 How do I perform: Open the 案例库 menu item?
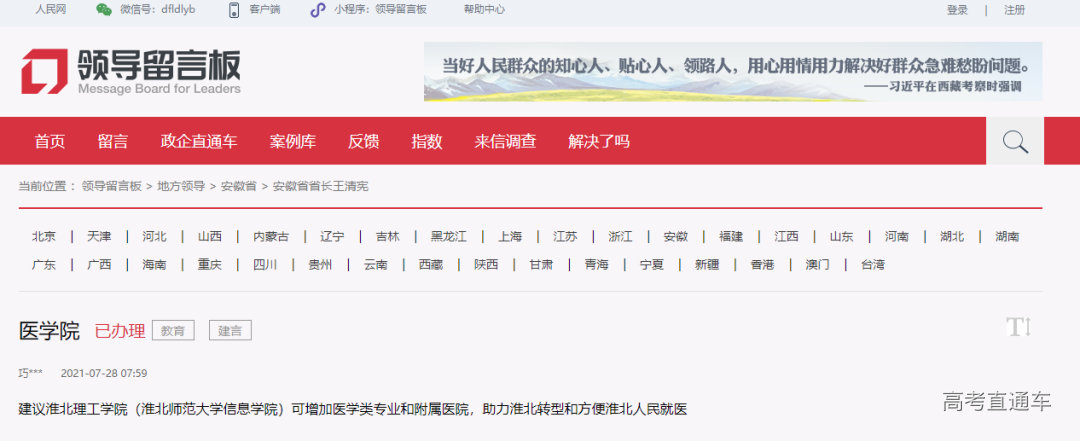pyautogui.click(x=292, y=142)
